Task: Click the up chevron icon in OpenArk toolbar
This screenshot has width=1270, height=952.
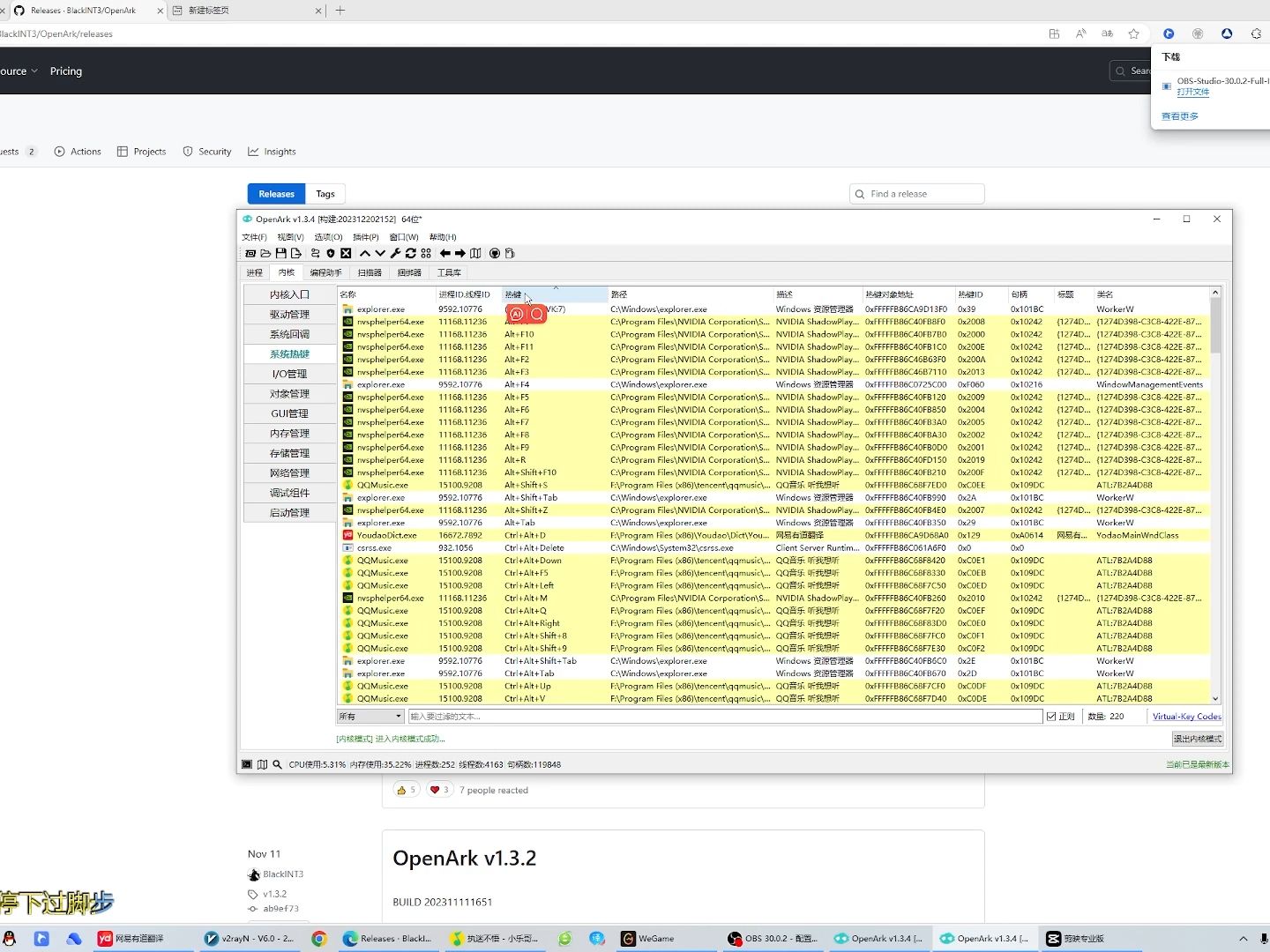Action: click(x=365, y=253)
